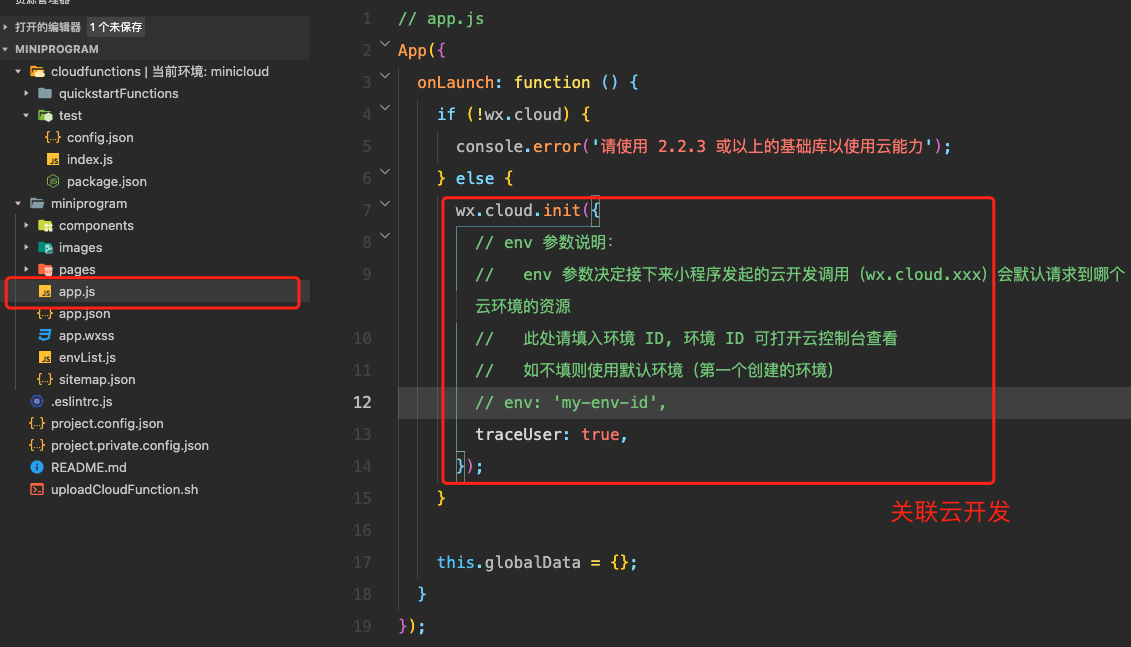The image size is (1131, 647).
Task: Click the project.config.json braces icon
Action: pos(37,423)
